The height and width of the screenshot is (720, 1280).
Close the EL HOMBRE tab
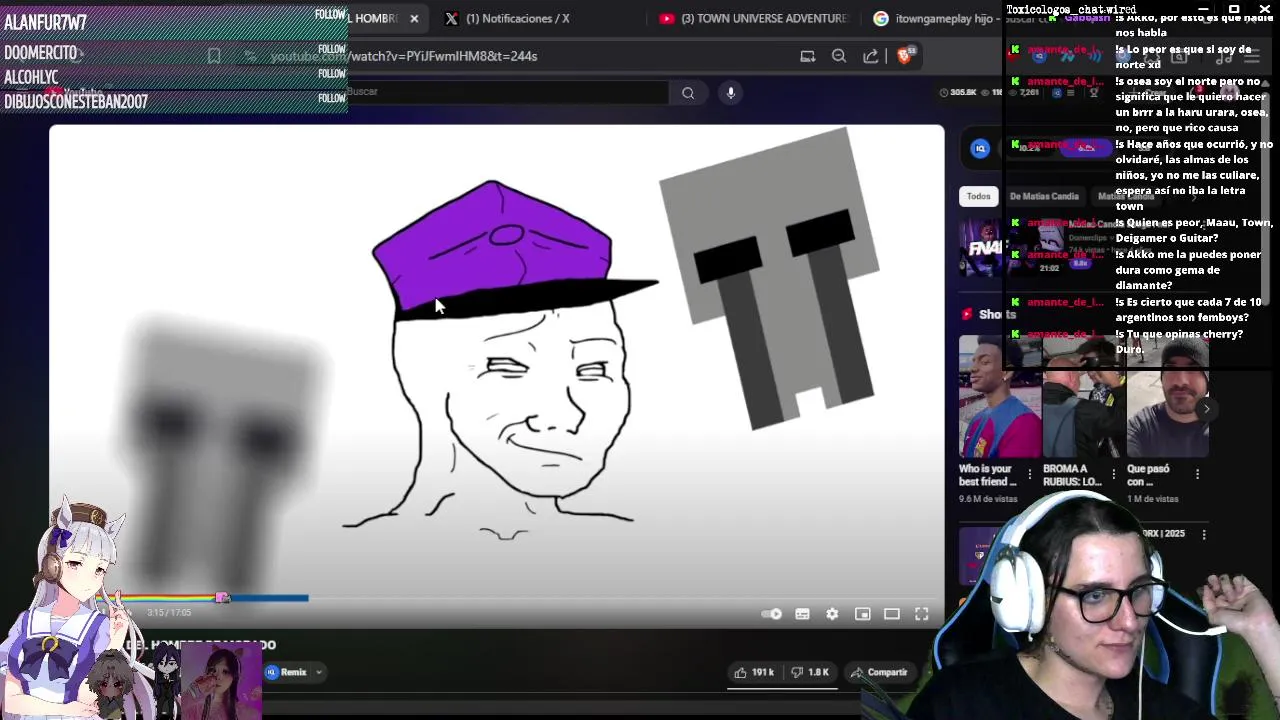[414, 18]
